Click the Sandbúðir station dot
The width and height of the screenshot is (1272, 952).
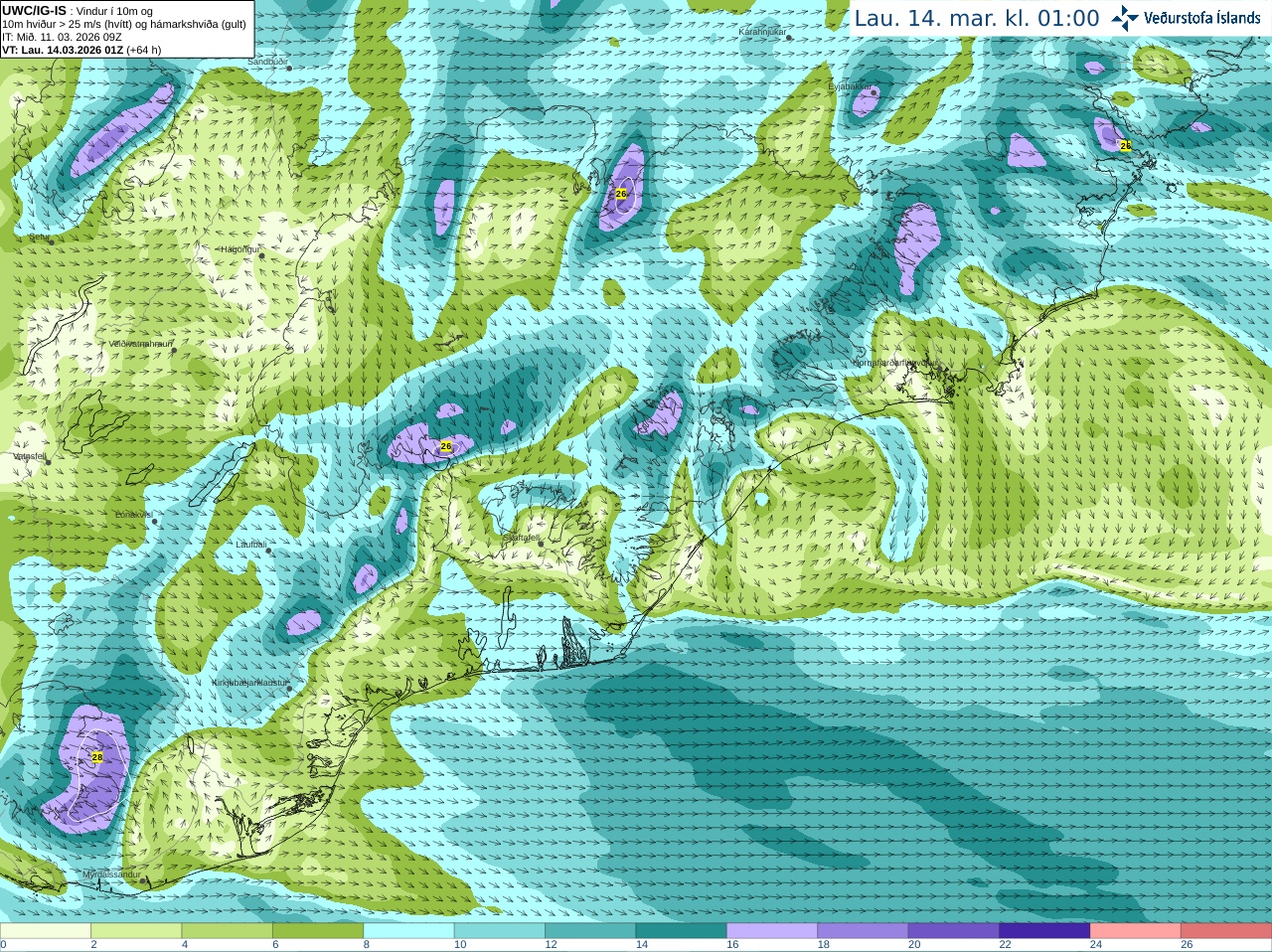pos(289,68)
